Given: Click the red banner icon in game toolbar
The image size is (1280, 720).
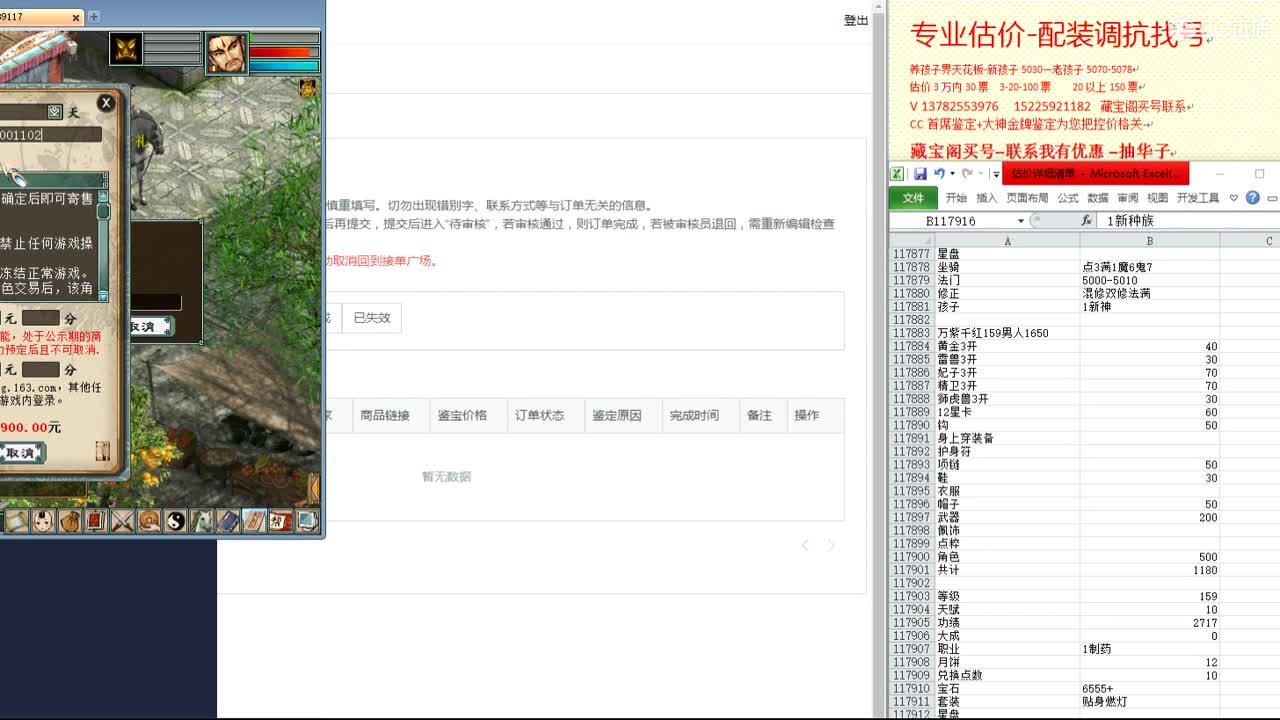Looking at the screenshot, I should [x=96, y=521].
